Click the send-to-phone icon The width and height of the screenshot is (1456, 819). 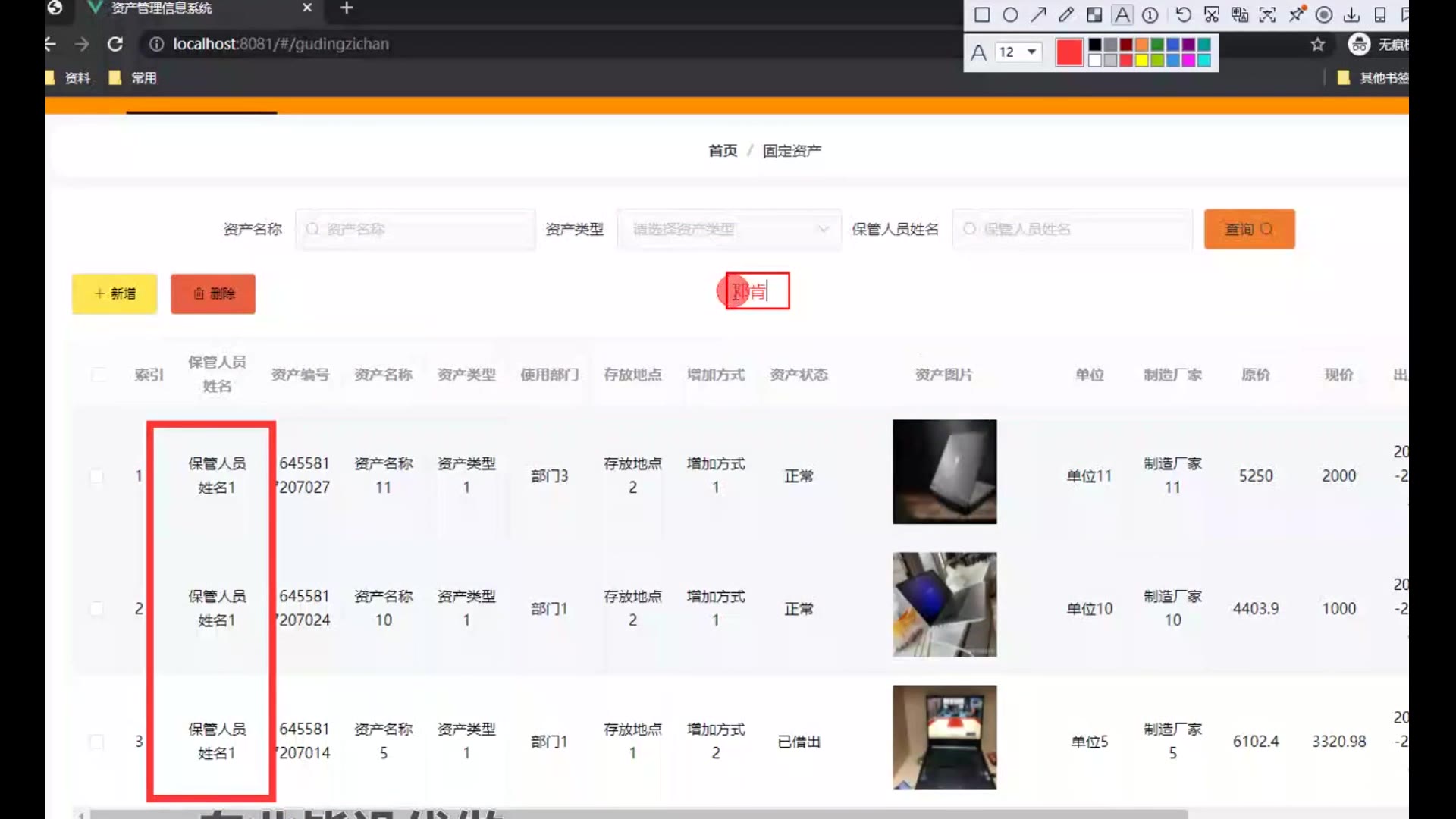(x=1380, y=14)
